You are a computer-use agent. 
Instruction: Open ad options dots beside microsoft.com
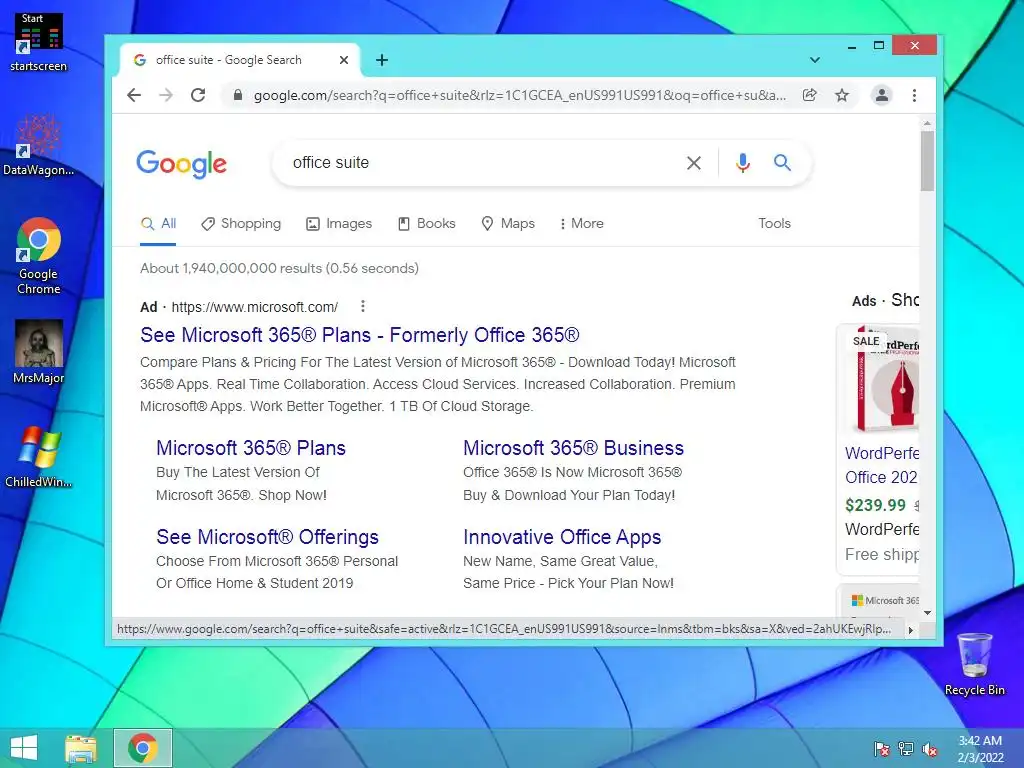362,306
